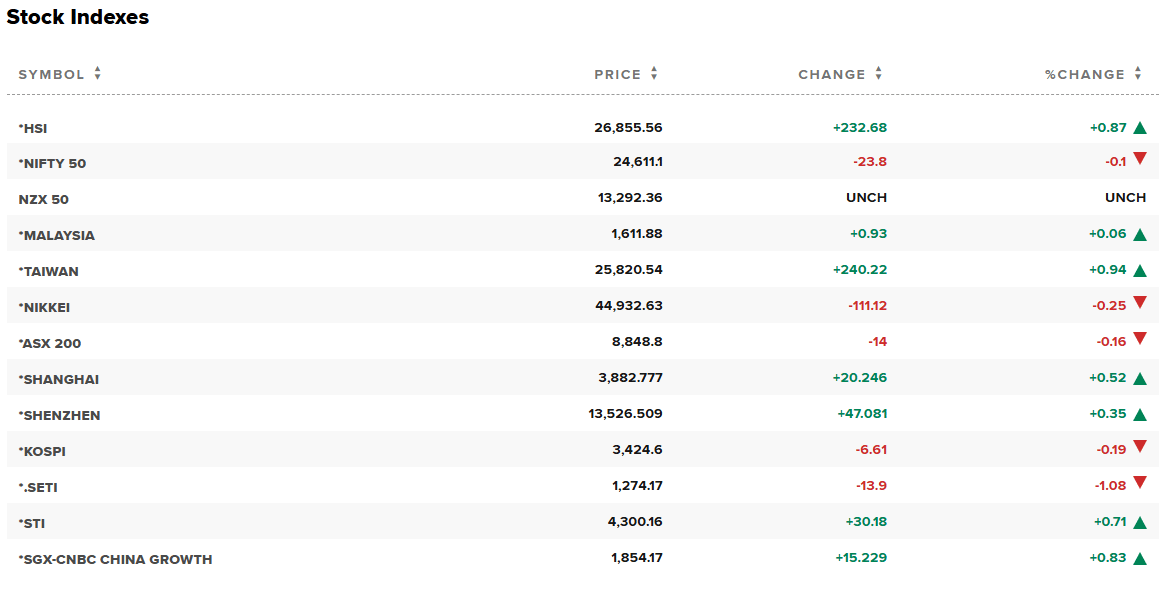Viewport: 1173px width, 590px height.
Task: Click the red down arrow in .SETI row
Action: 1140,484
